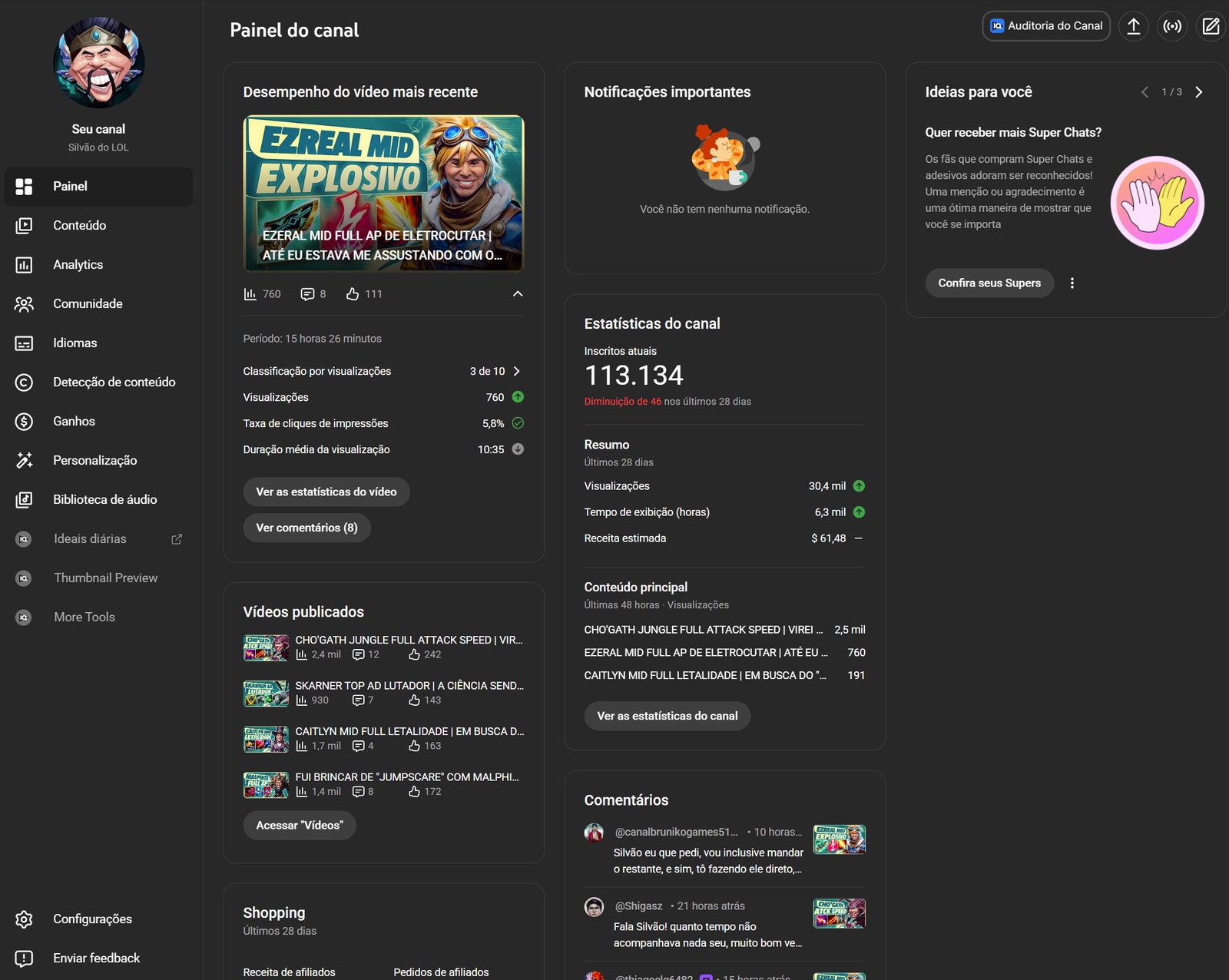Open the MALPHITE jumpscare video thumbnail
Image resolution: width=1229 pixels, height=980 pixels.
click(x=266, y=786)
